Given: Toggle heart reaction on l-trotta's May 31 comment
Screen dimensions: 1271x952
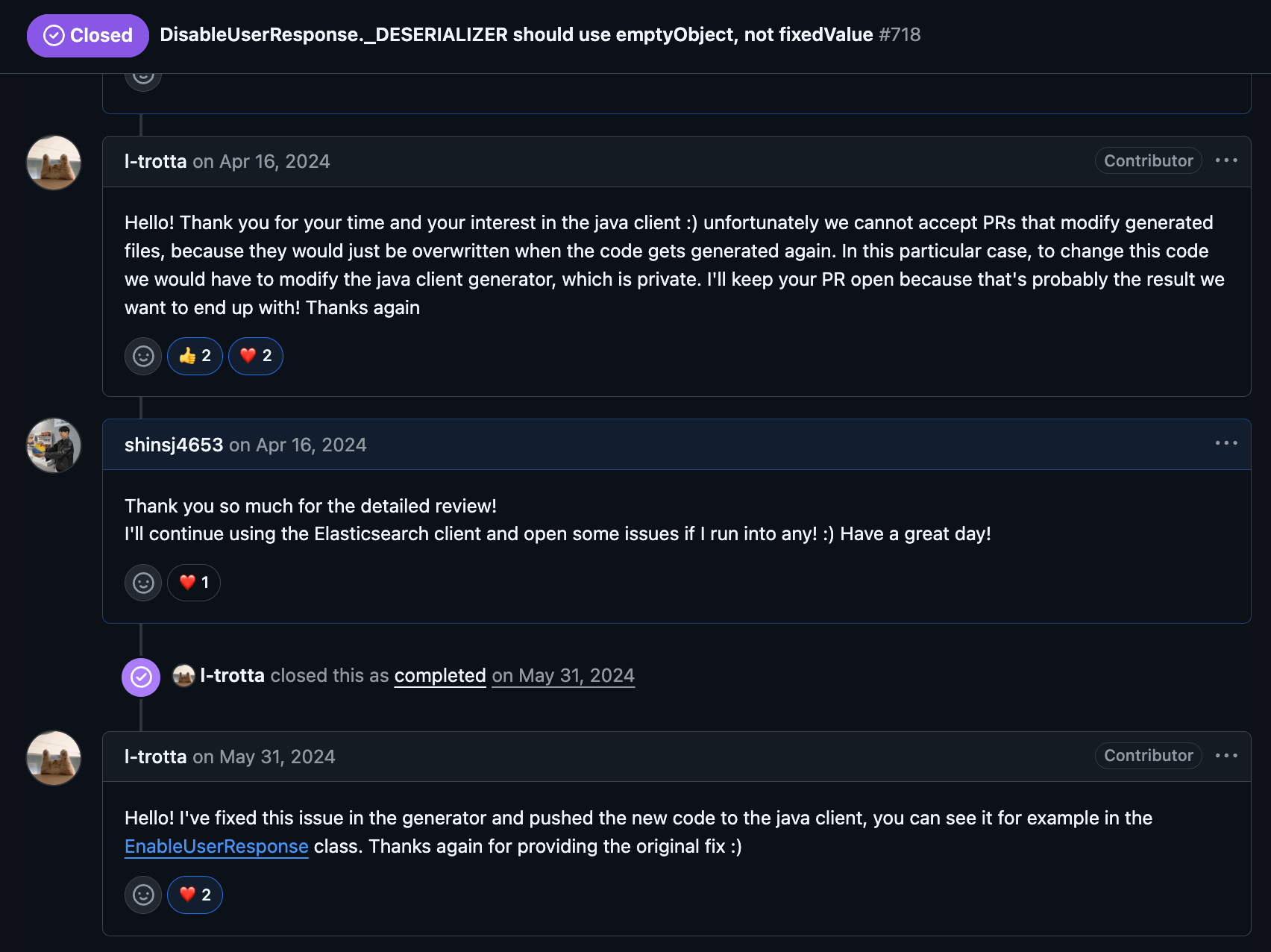Looking at the screenshot, I should (195, 895).
